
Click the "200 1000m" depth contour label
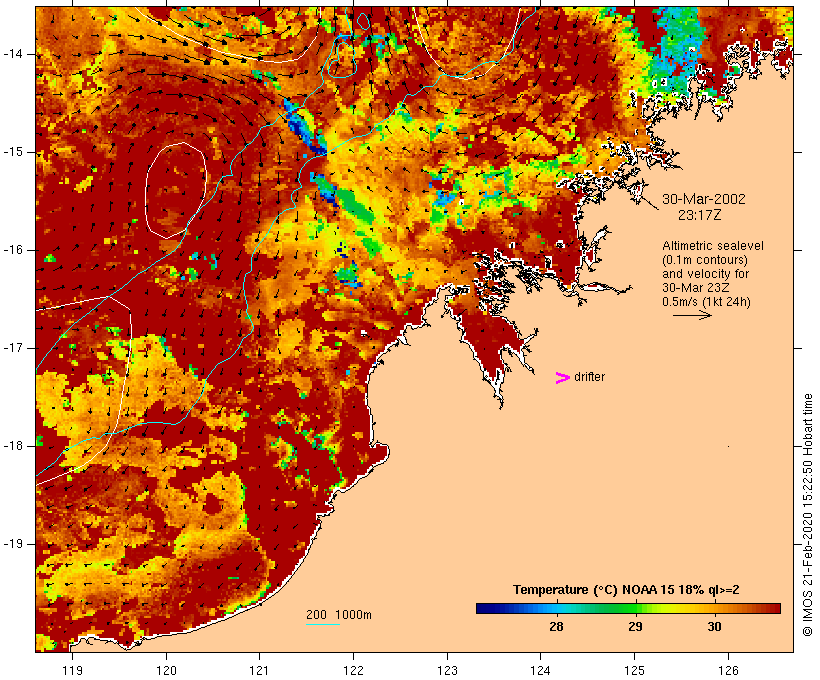[339, 615]
